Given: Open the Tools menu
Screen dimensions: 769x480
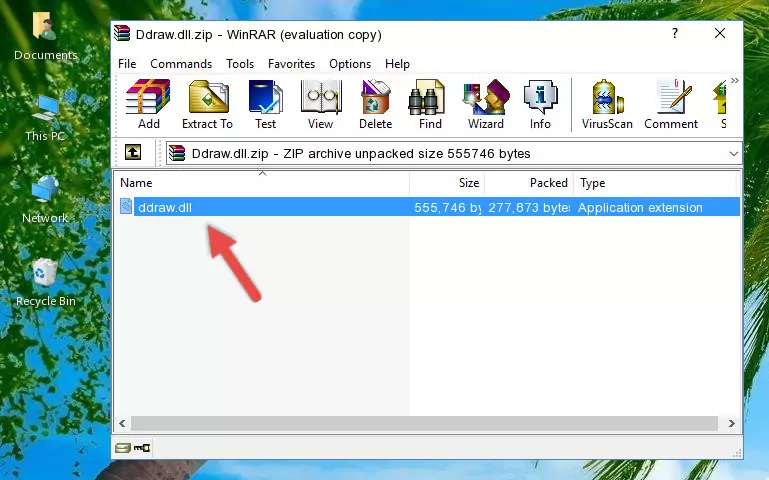Looking at the screenshot, I should click(x=240, y=64).
